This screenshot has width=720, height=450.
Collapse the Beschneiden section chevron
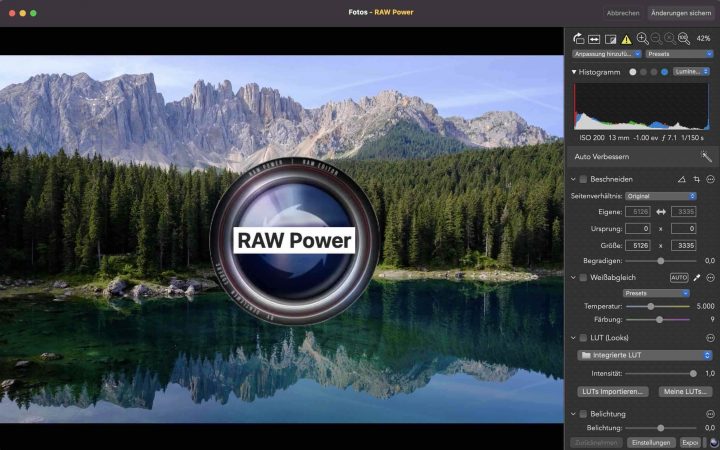(573, 179)
